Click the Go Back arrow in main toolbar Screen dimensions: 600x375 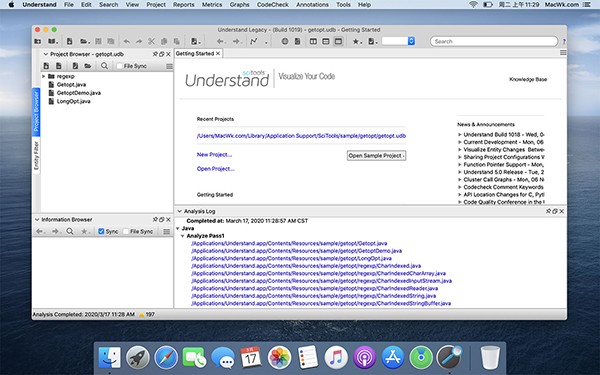tap(220, 41)
